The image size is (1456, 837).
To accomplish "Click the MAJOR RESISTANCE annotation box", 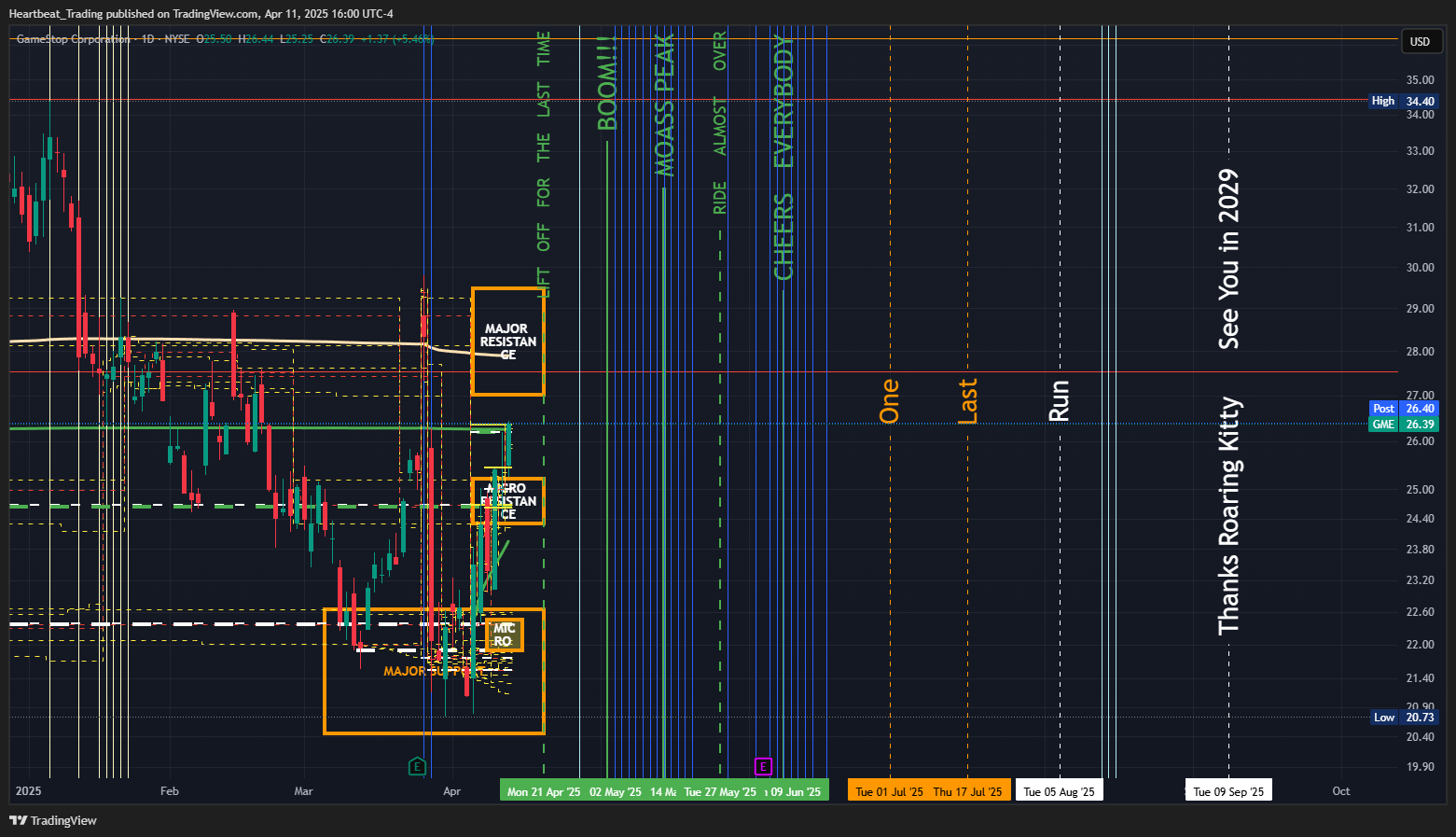I will pyautogui.click(x=508, y=342).
